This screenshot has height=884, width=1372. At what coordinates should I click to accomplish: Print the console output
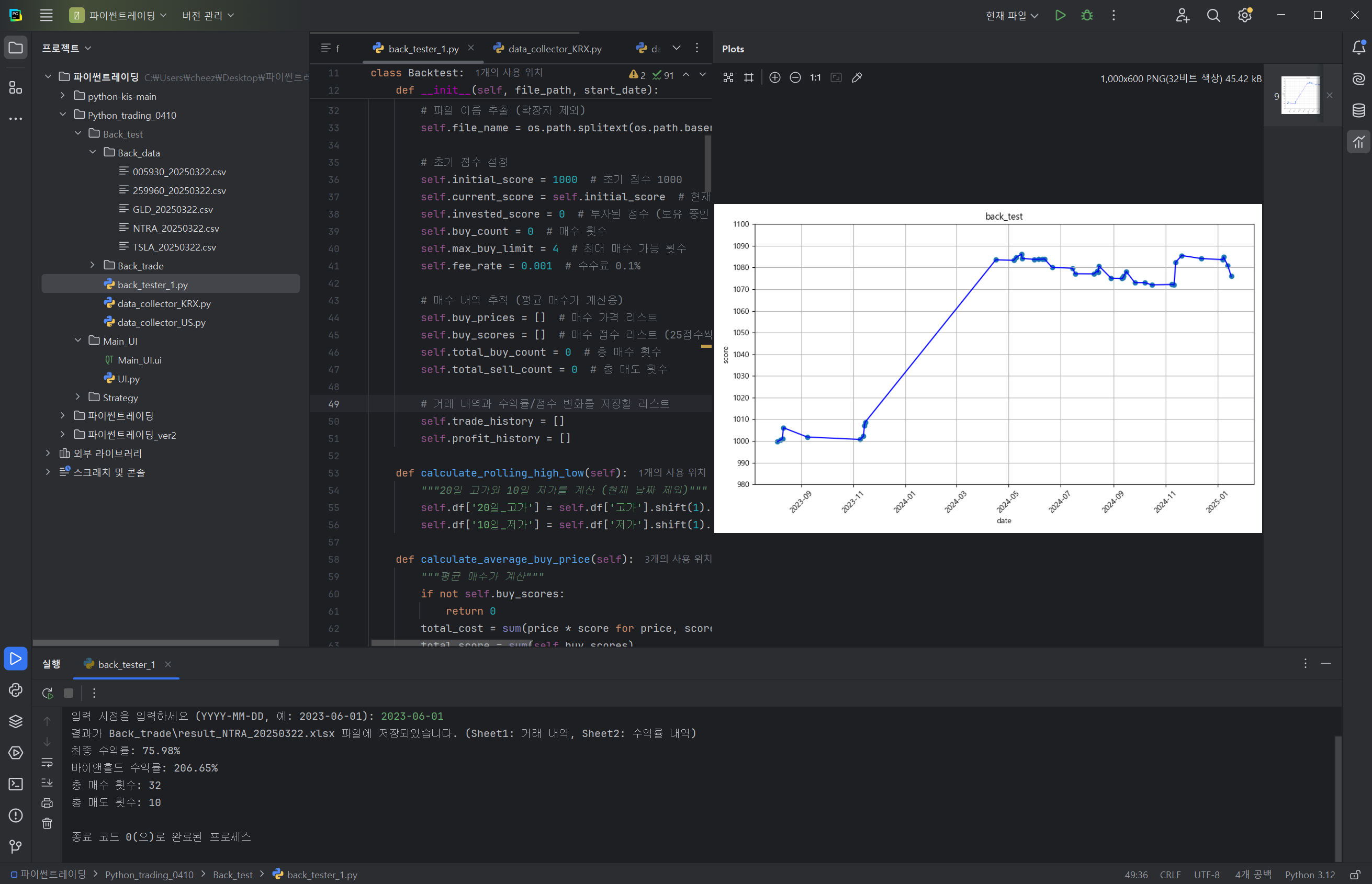coord(47,802)
